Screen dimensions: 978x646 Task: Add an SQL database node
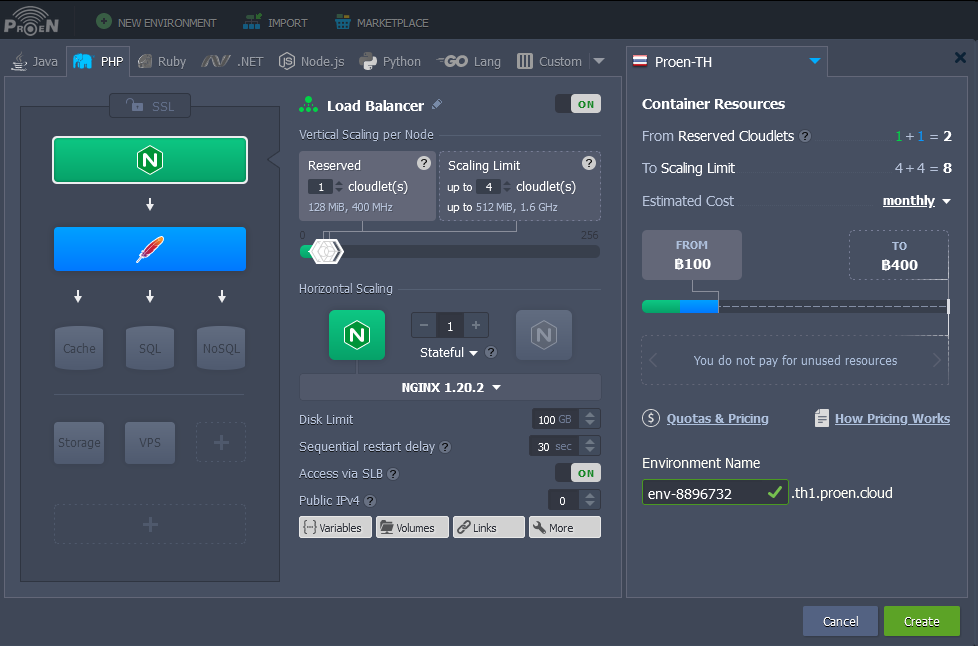(150, 348)
